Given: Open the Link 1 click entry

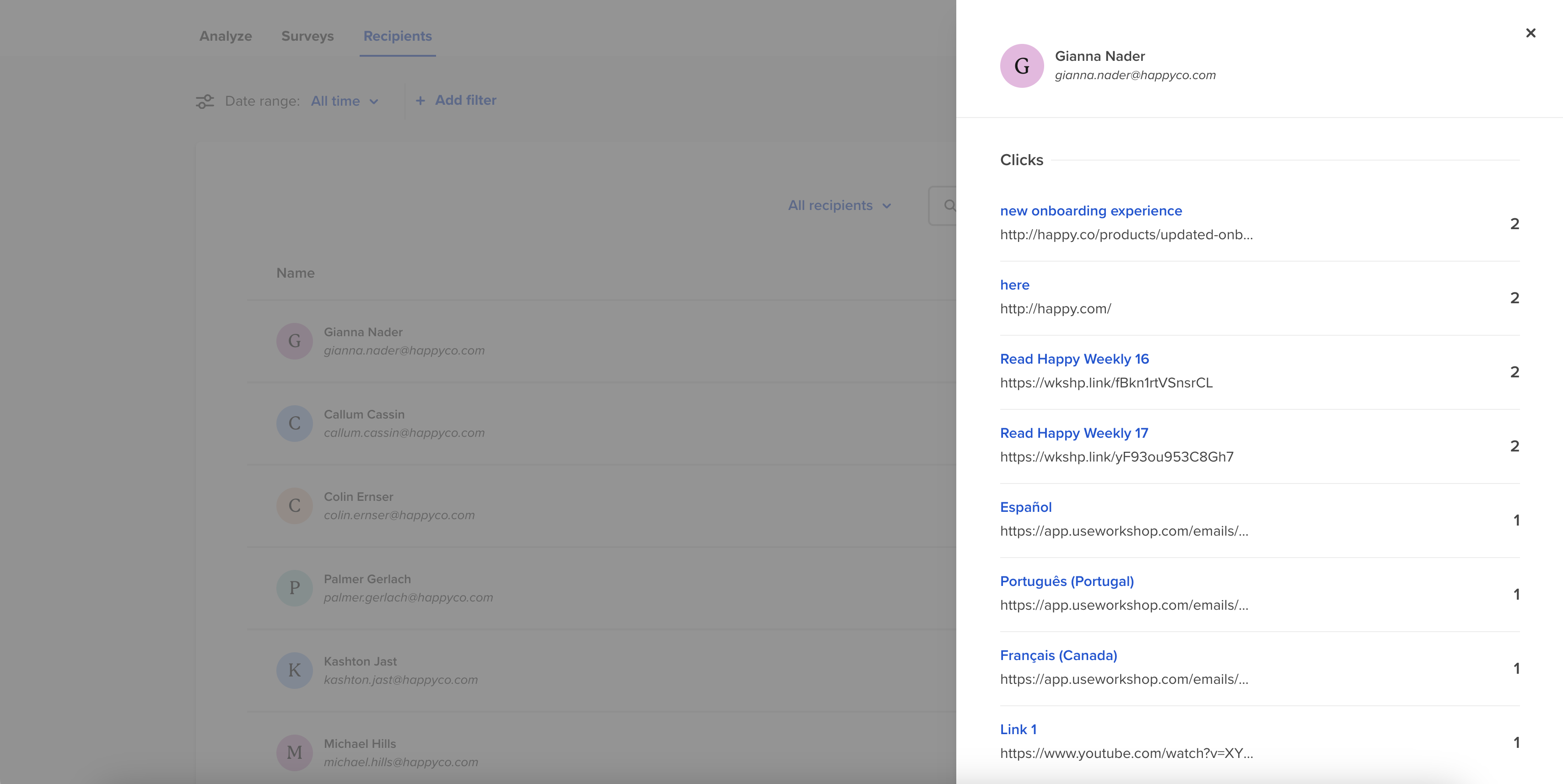Looking at the screenshot, I should (x=1018, y=730).
